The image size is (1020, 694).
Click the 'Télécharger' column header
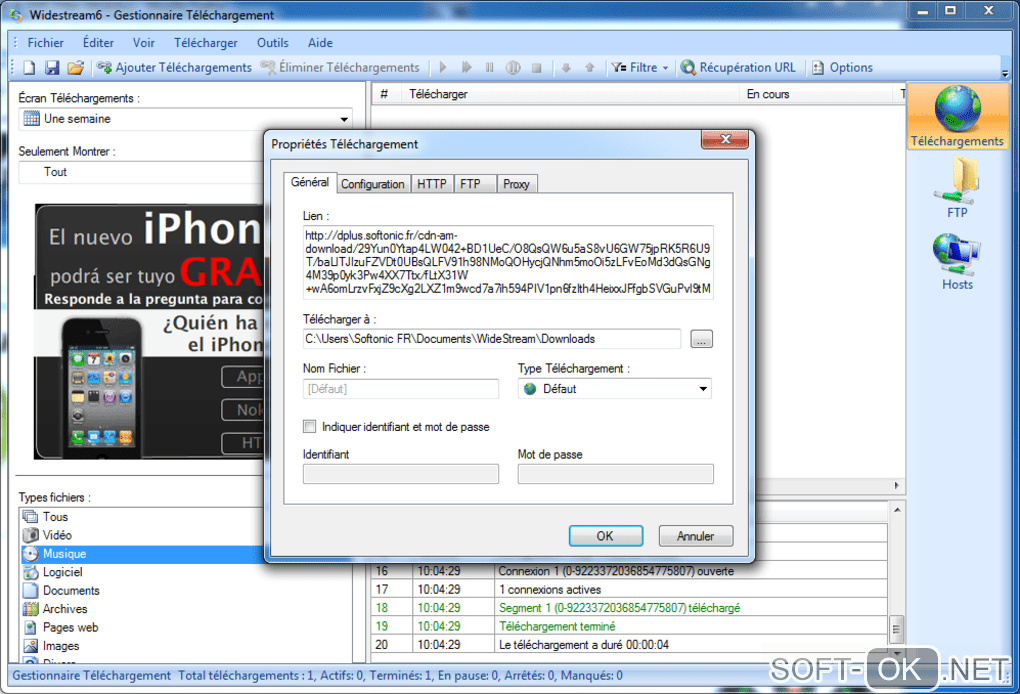pyautogui.click(x=570, y=94)
